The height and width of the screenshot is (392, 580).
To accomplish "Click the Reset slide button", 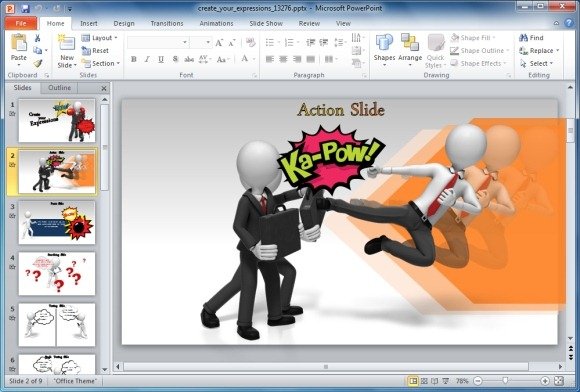I will (95, 51).
